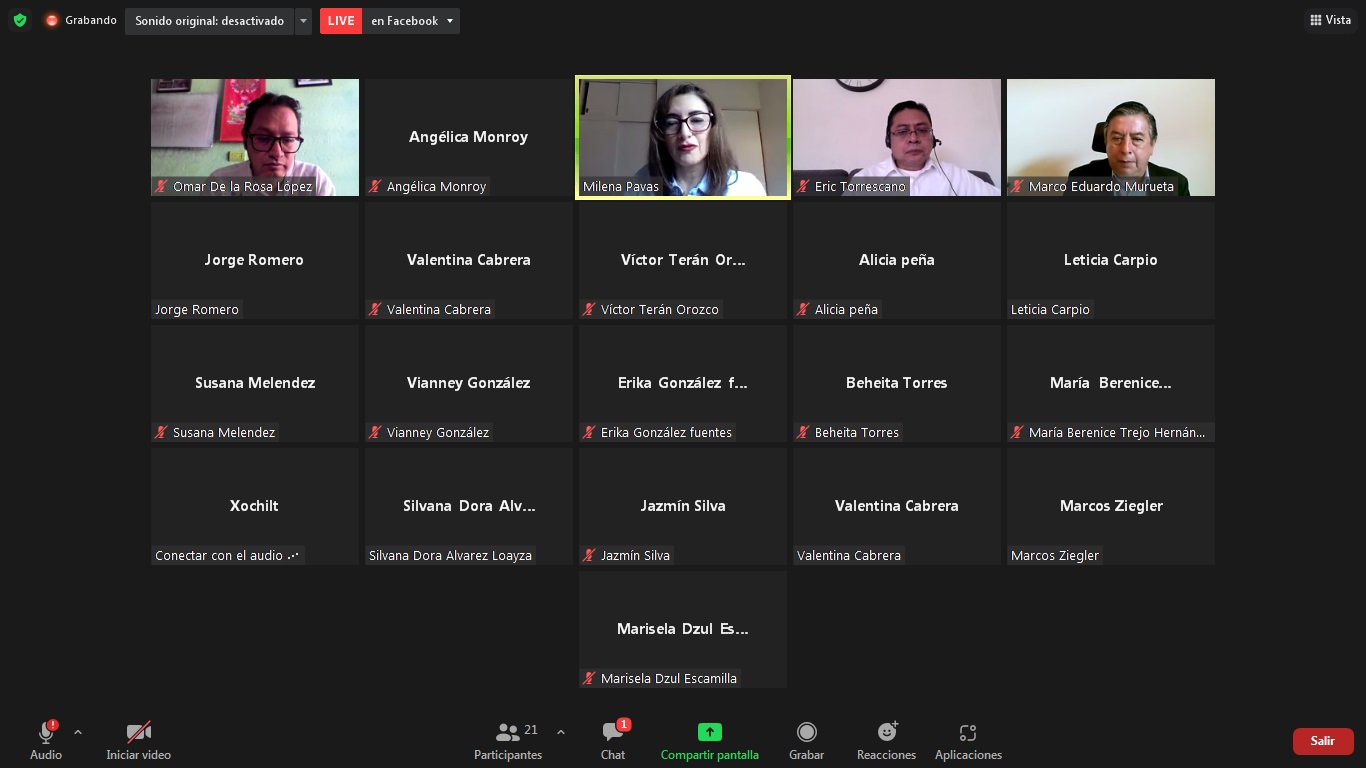Open the Aplicaciones menu
Image resolution: width=1366 pixels, height=768 pixels.
pos(968,741)
